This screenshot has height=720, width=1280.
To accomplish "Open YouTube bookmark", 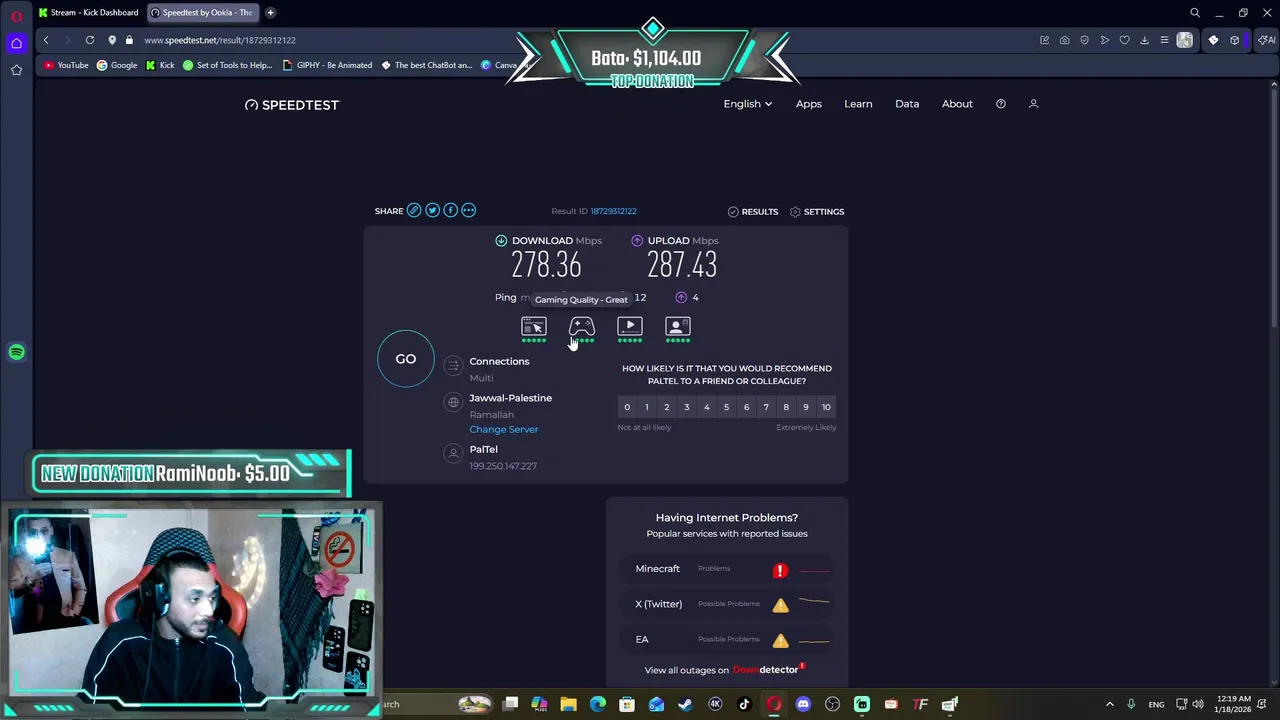I will 66,65.
